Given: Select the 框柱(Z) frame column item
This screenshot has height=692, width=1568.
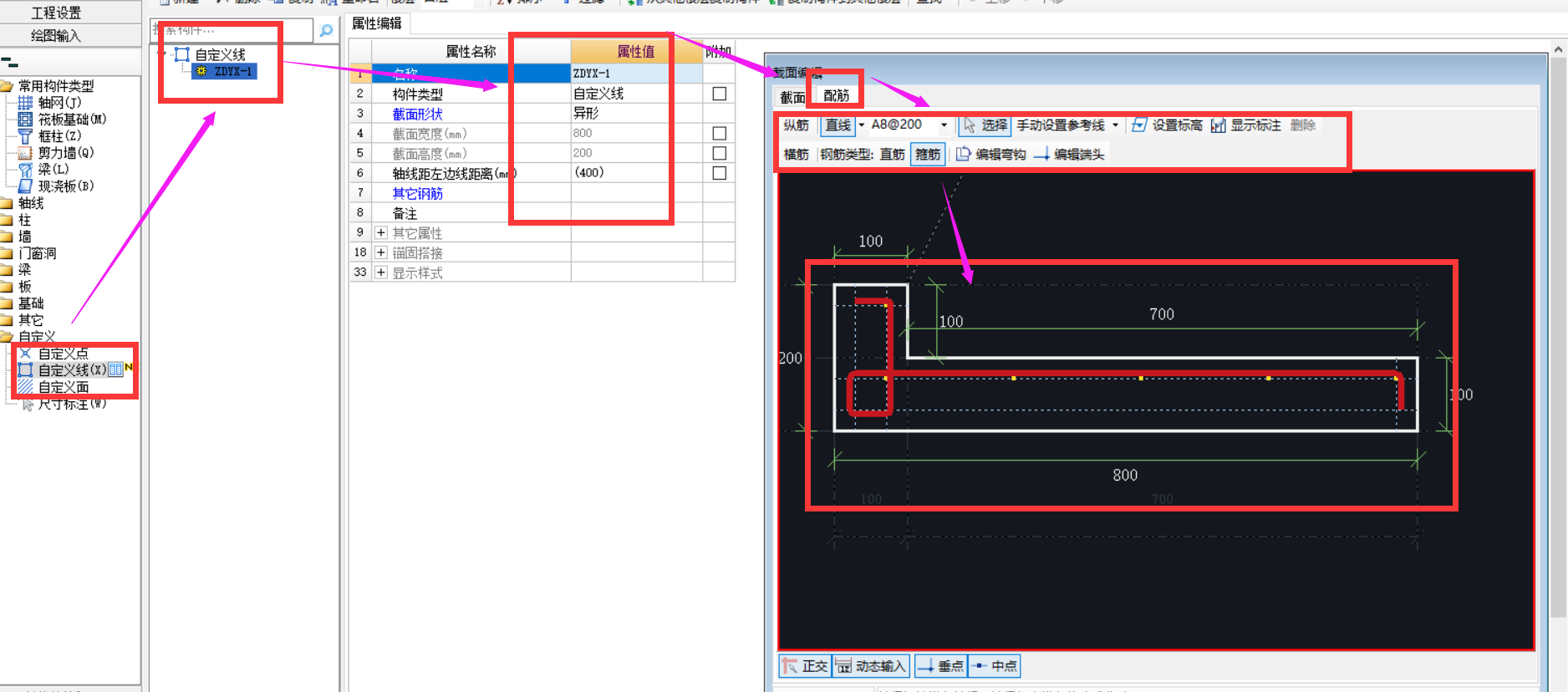Looking at the screenshot, I should (x=50, y=136).
